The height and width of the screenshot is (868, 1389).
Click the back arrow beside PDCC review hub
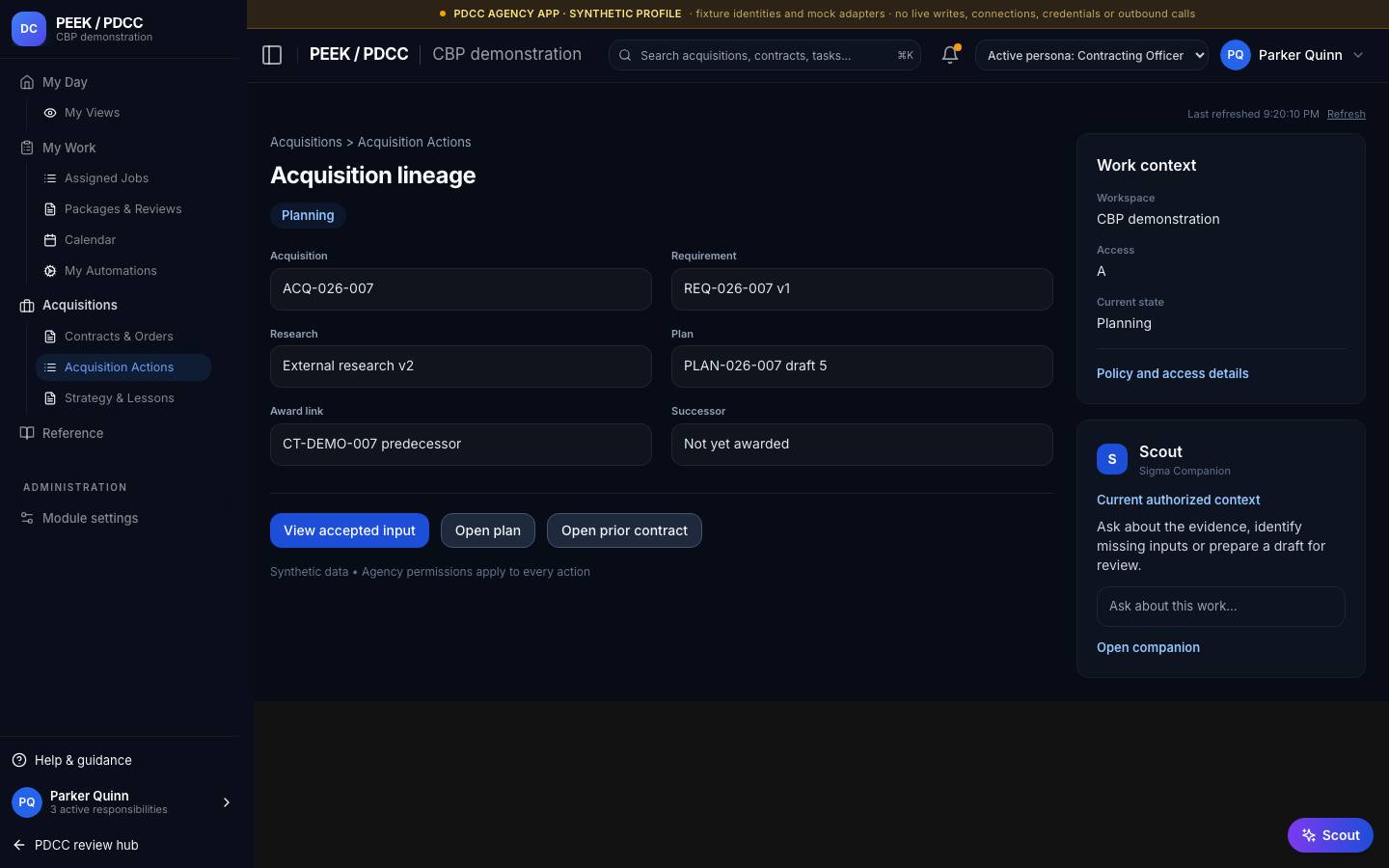coord(19,845)
